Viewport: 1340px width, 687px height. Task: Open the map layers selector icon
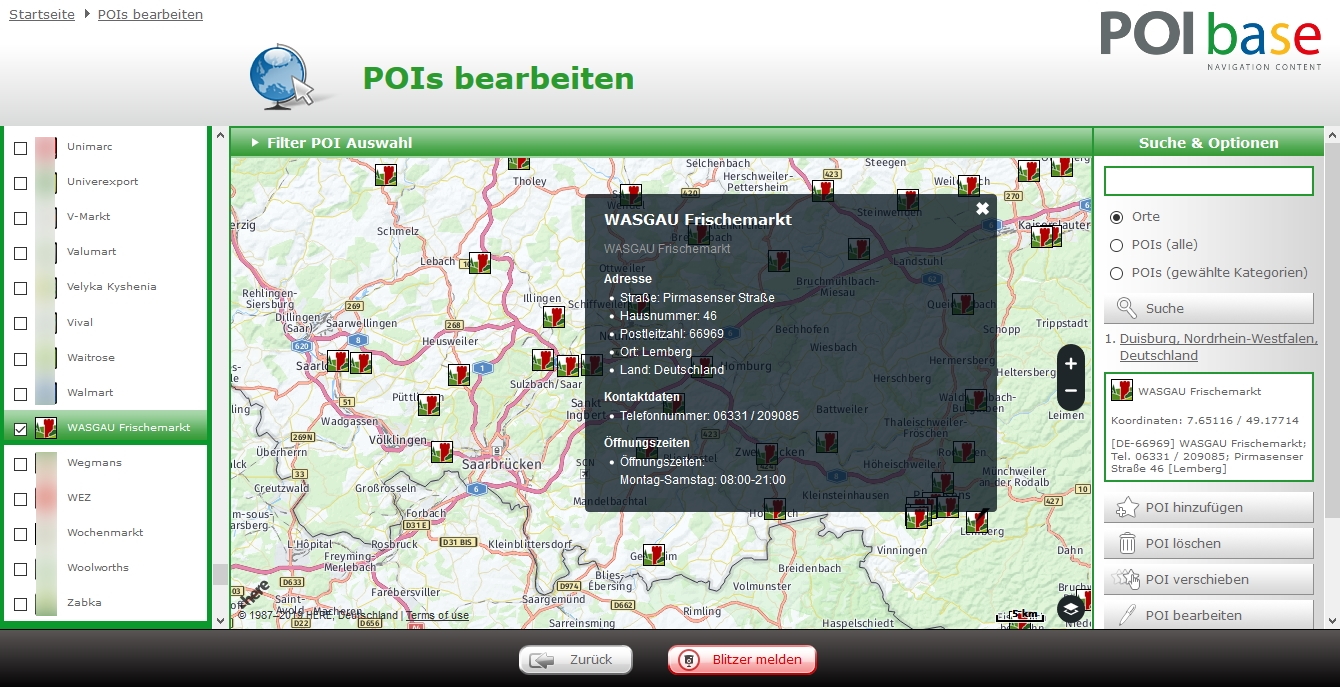point(1070,608)
